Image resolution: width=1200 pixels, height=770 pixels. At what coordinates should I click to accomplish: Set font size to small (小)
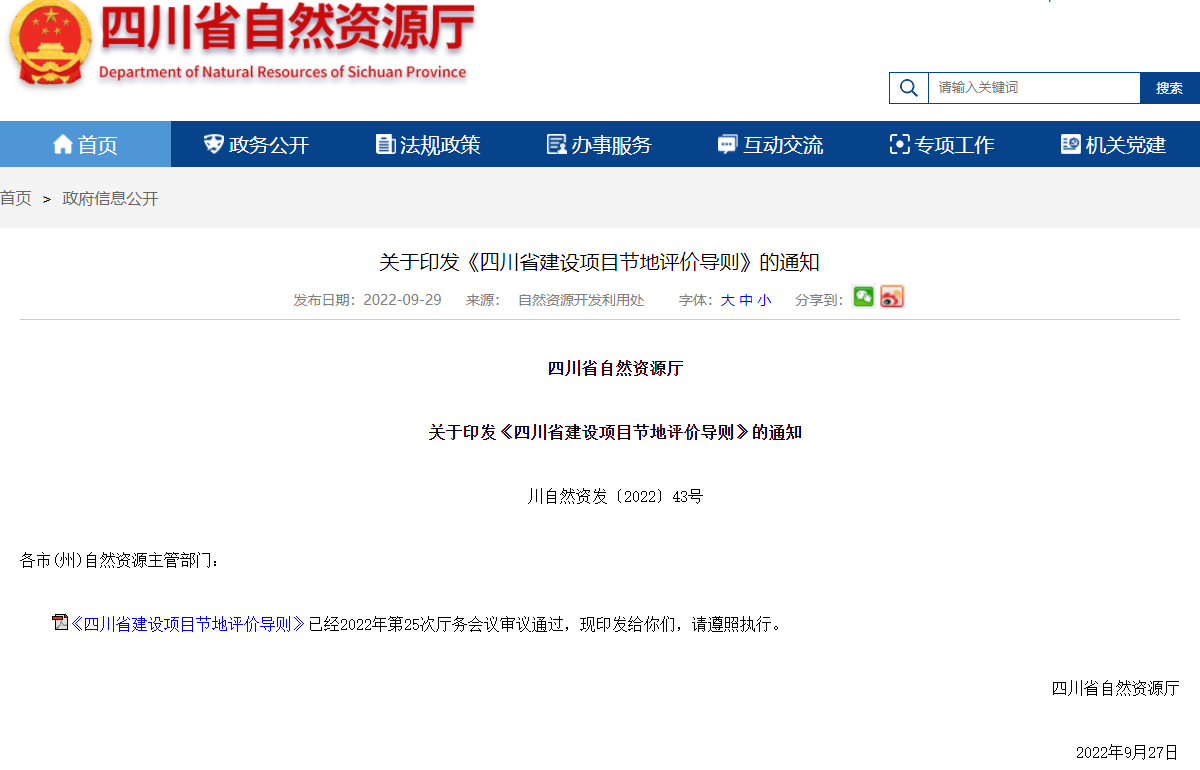click(764, 300)
